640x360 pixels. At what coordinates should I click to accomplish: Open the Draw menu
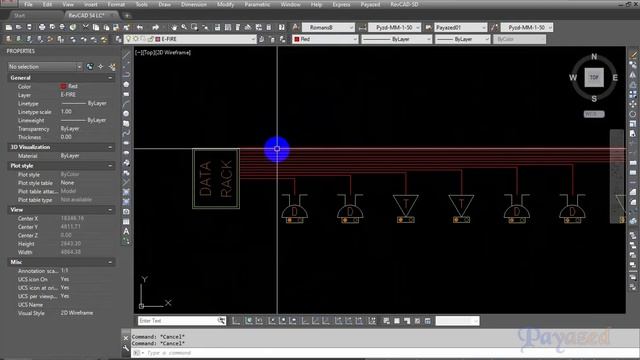(x=164, y=4)
